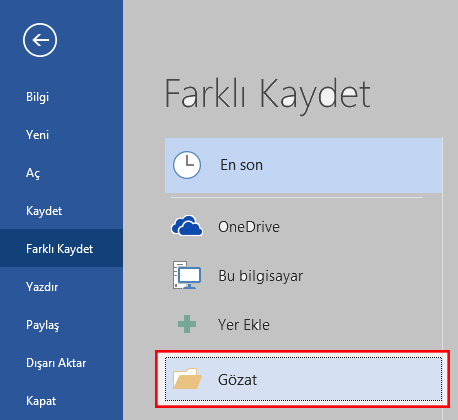The image size is (458, 420).
Task: Open the Yazdır option
Action: tap(42, 287)
